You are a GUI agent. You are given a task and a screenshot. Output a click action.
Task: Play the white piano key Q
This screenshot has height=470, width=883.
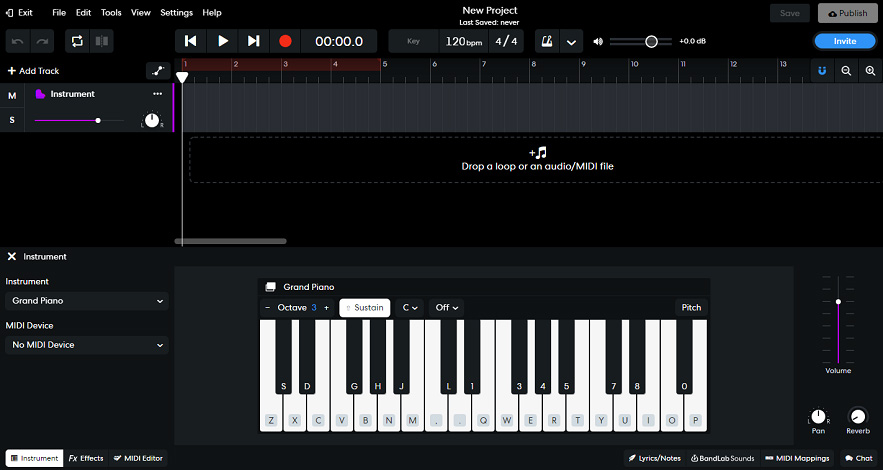click(483, 420)
